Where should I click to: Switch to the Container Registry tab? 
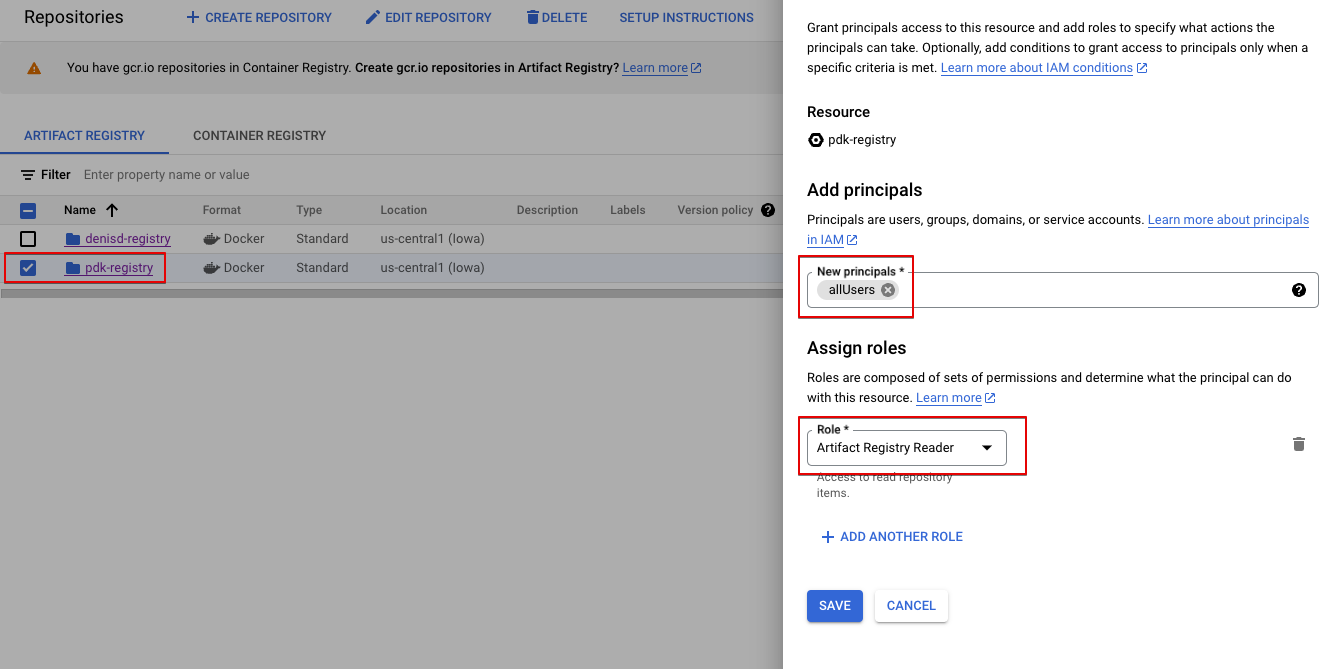pyautogui.click(x=260, y=135)
